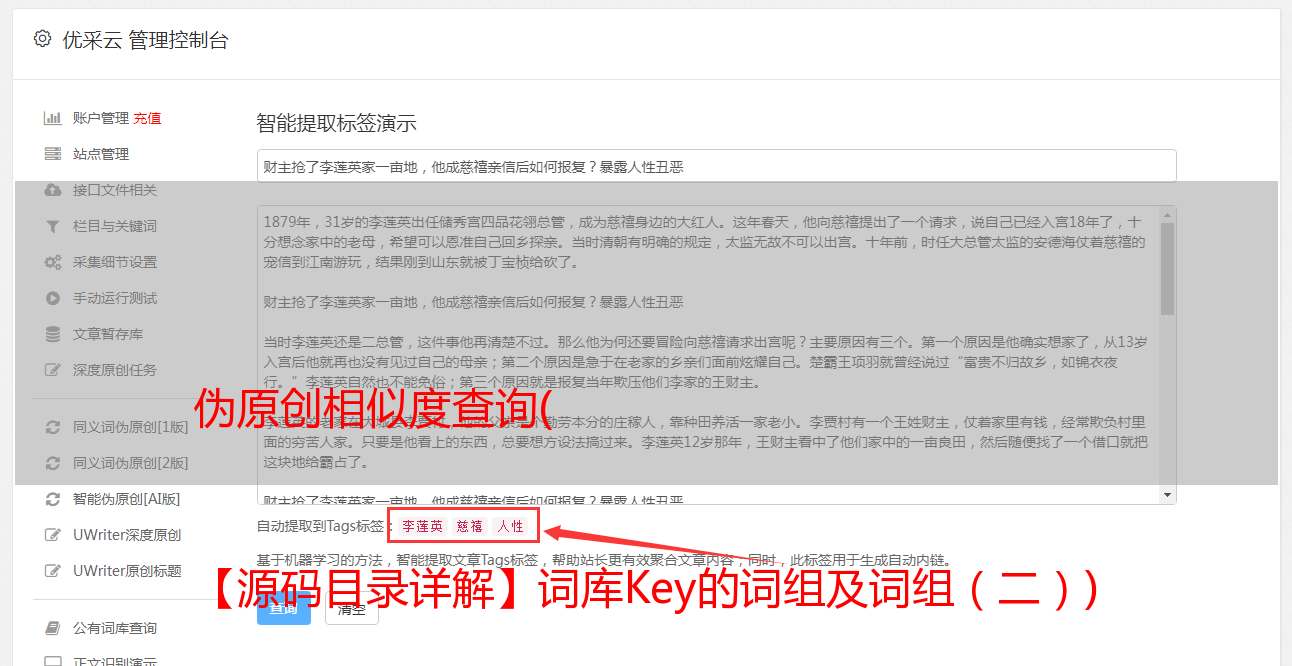Click the article title input field
This screenshot has height=666, width=1292.
point(716,166)
